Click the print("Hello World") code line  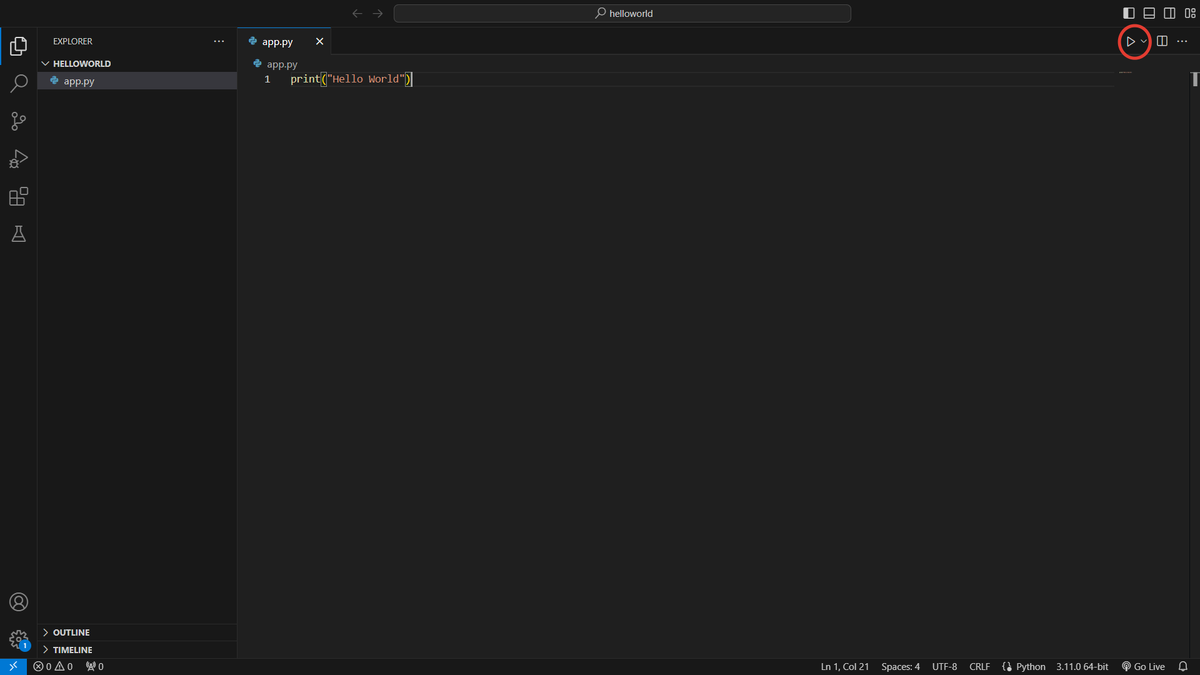pos(351,79)
